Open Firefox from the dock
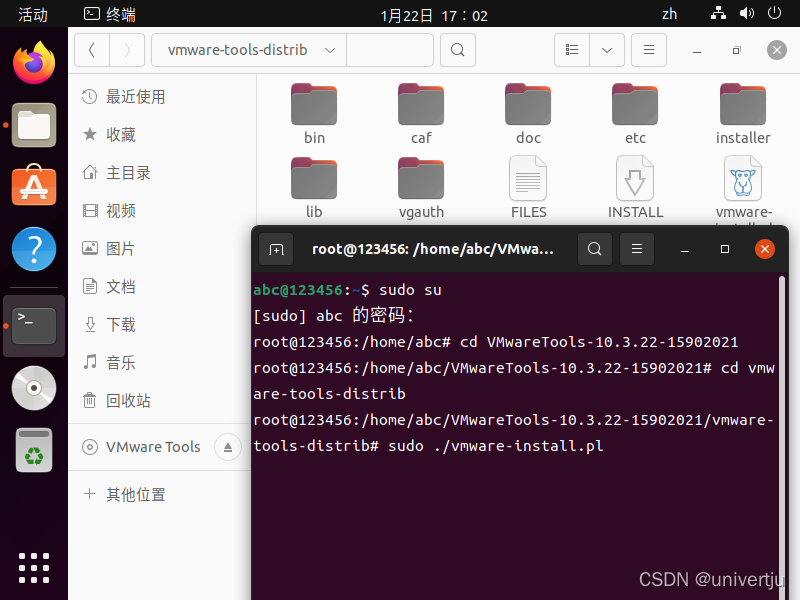 (34, 63)
